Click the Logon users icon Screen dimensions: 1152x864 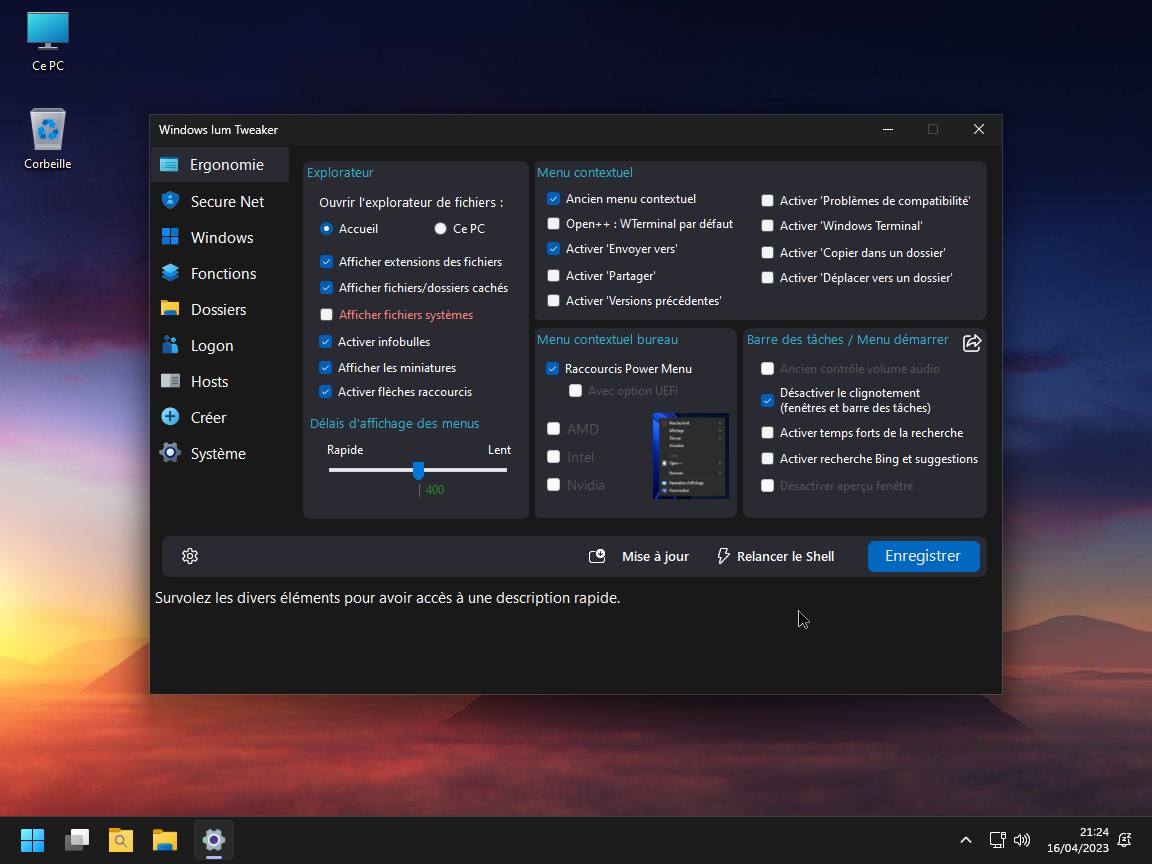(170, 345)
